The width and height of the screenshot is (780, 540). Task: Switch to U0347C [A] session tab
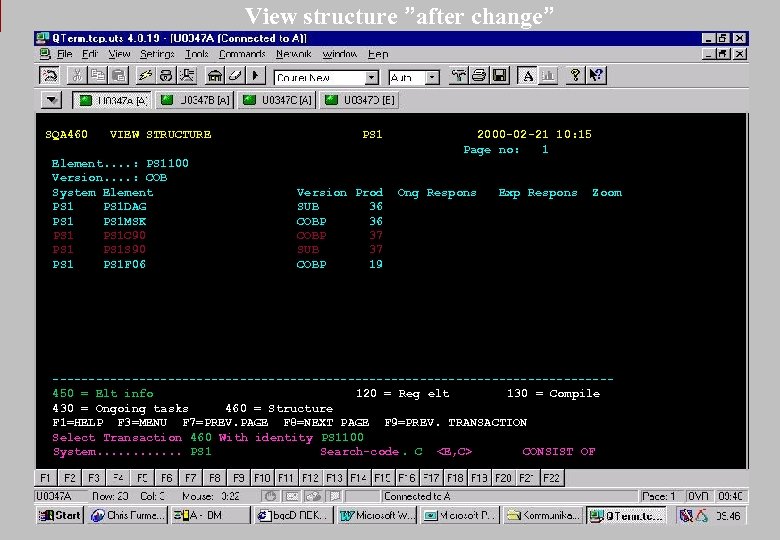click(x=277, y=100)
